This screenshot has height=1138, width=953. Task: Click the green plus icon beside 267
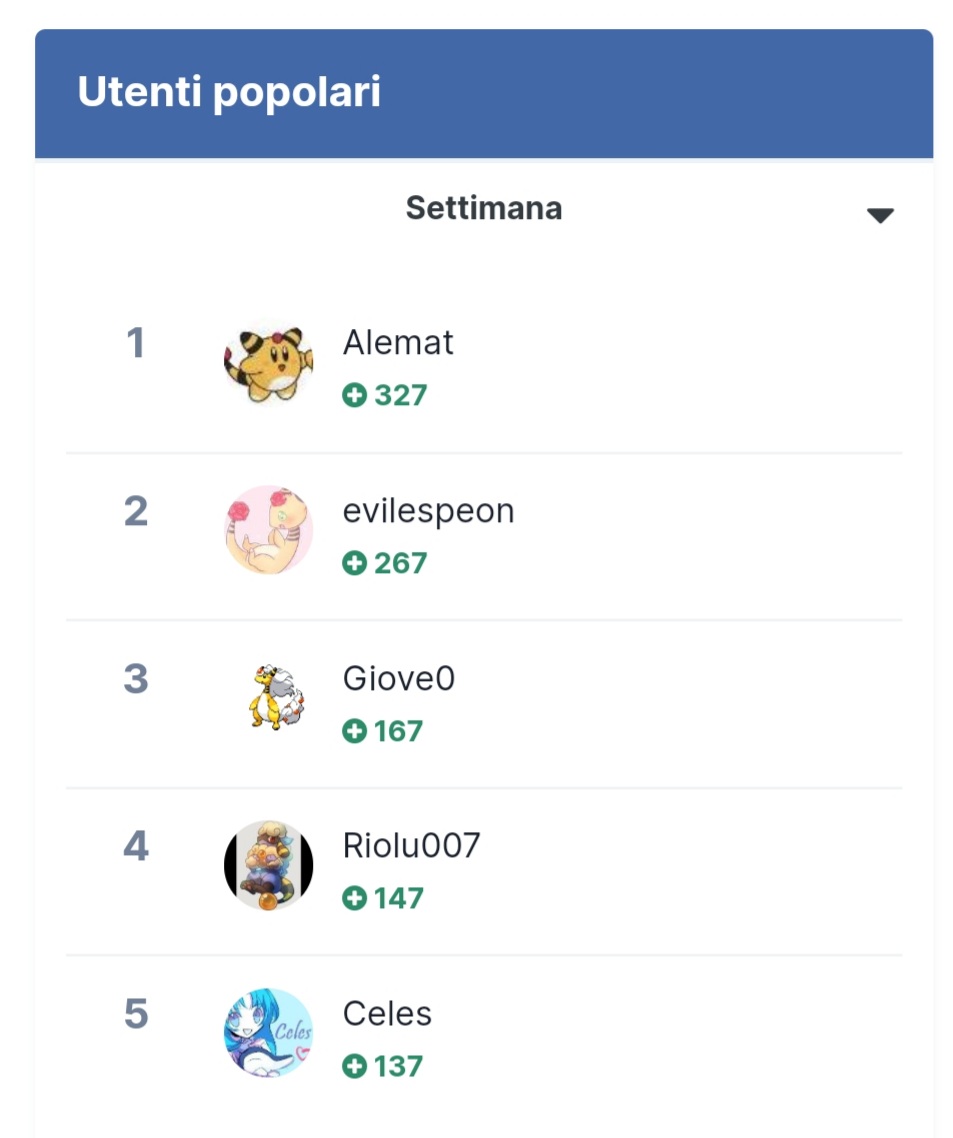(x=354, y=564)
